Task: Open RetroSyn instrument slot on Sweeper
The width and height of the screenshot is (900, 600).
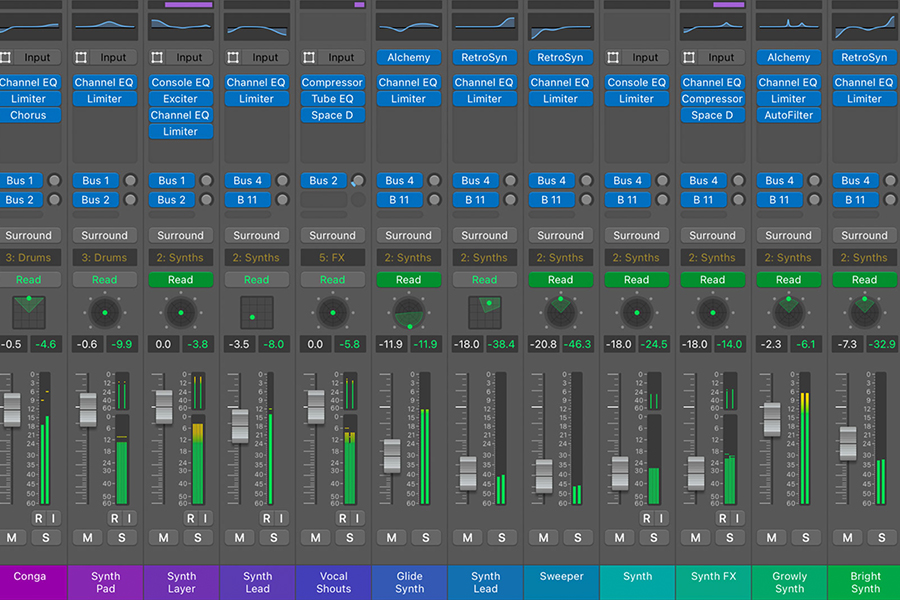Action: [560, 57]
